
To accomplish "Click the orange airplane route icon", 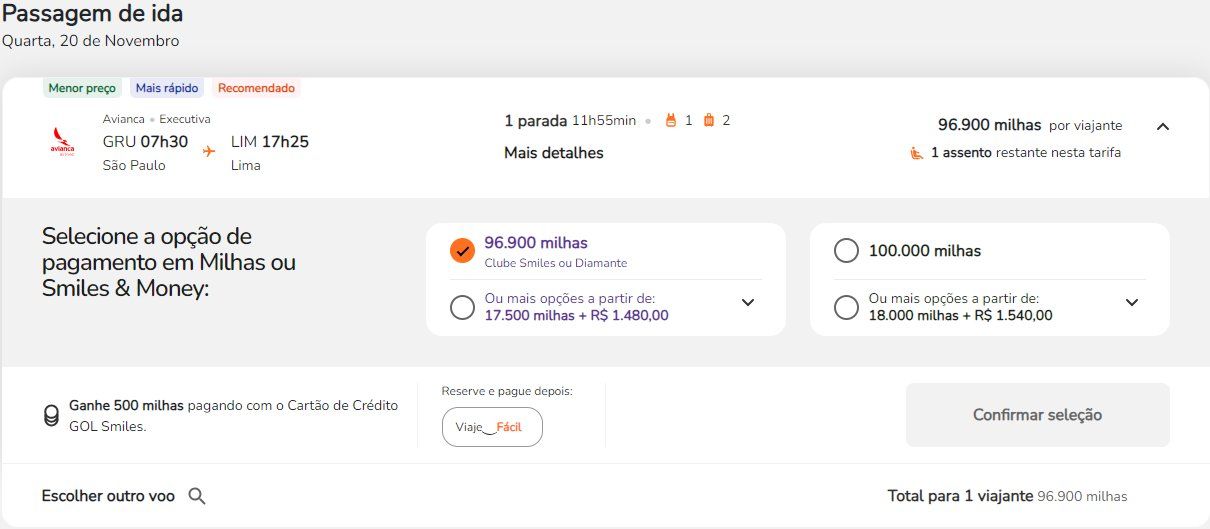I will click(209, 151).
